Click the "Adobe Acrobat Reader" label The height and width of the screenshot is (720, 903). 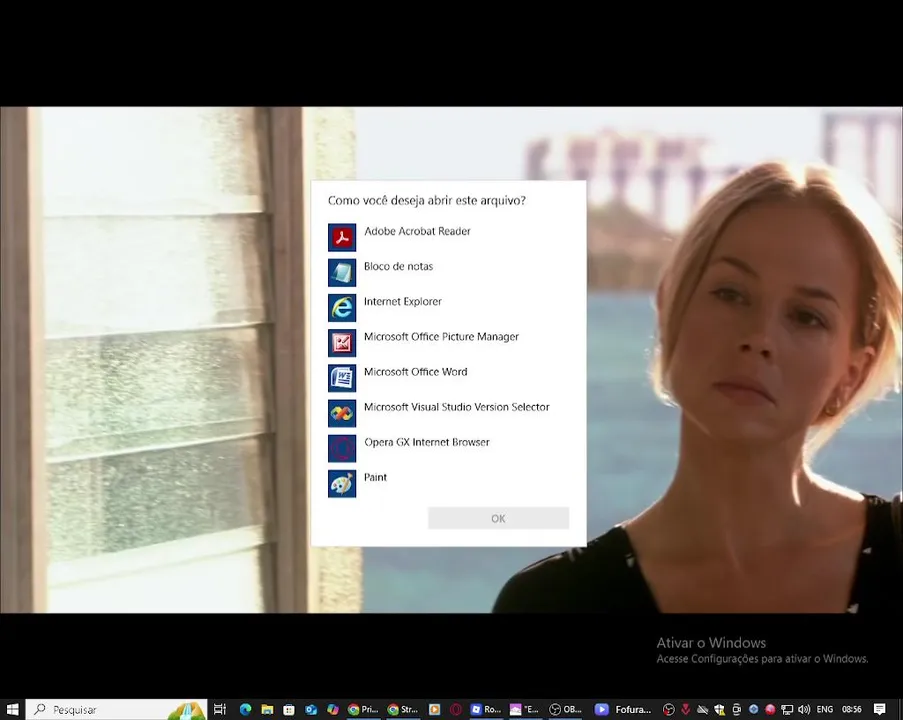tap(417, 231)
